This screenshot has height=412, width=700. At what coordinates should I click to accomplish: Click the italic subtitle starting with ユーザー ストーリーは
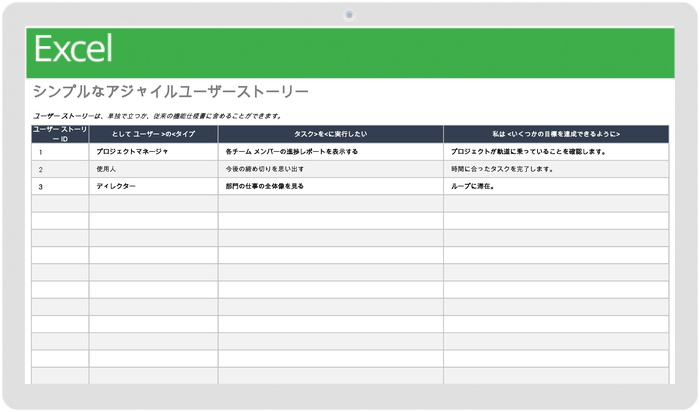tap(157, 116)
